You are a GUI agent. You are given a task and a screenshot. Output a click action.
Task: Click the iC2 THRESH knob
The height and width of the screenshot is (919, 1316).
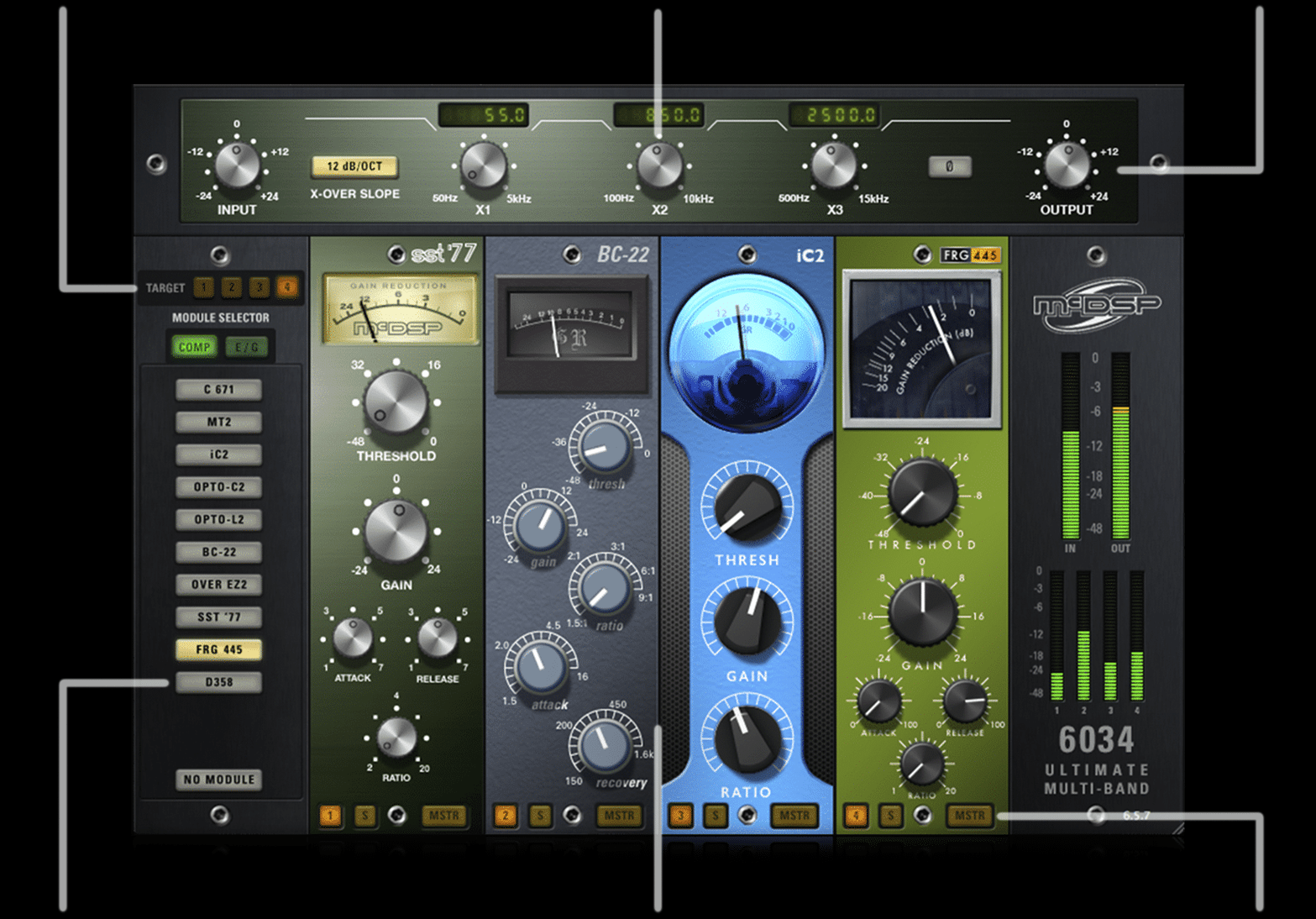click(x=747, y=507)
